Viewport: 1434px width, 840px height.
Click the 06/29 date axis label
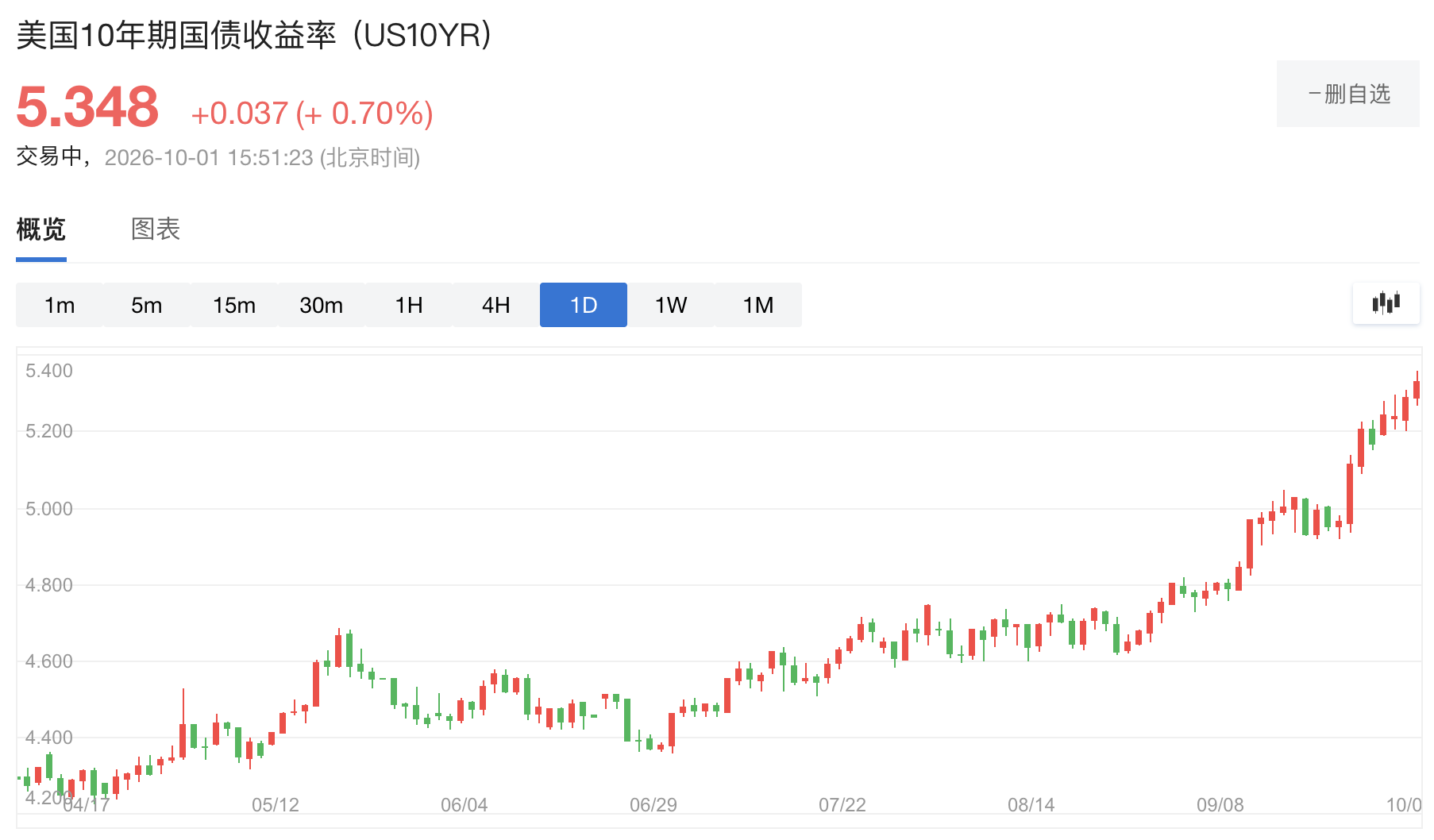click(x=653, y=805)
